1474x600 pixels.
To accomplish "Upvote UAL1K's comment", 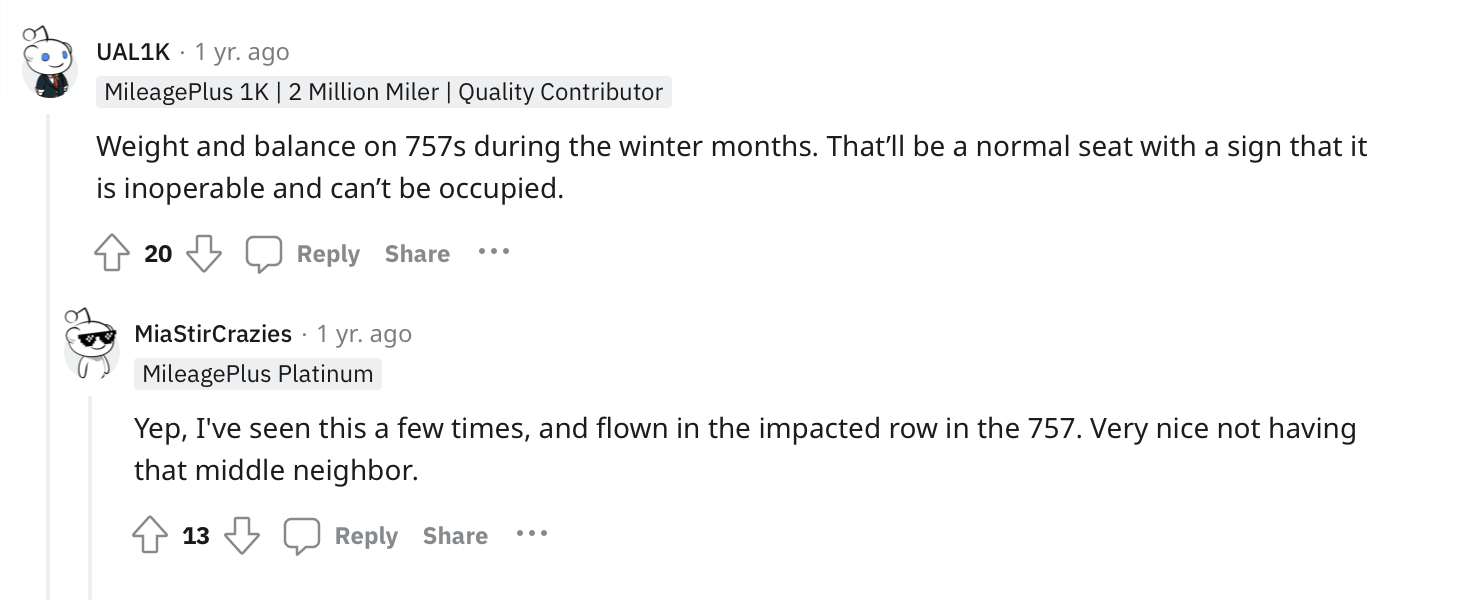I will tap(110, 254).
